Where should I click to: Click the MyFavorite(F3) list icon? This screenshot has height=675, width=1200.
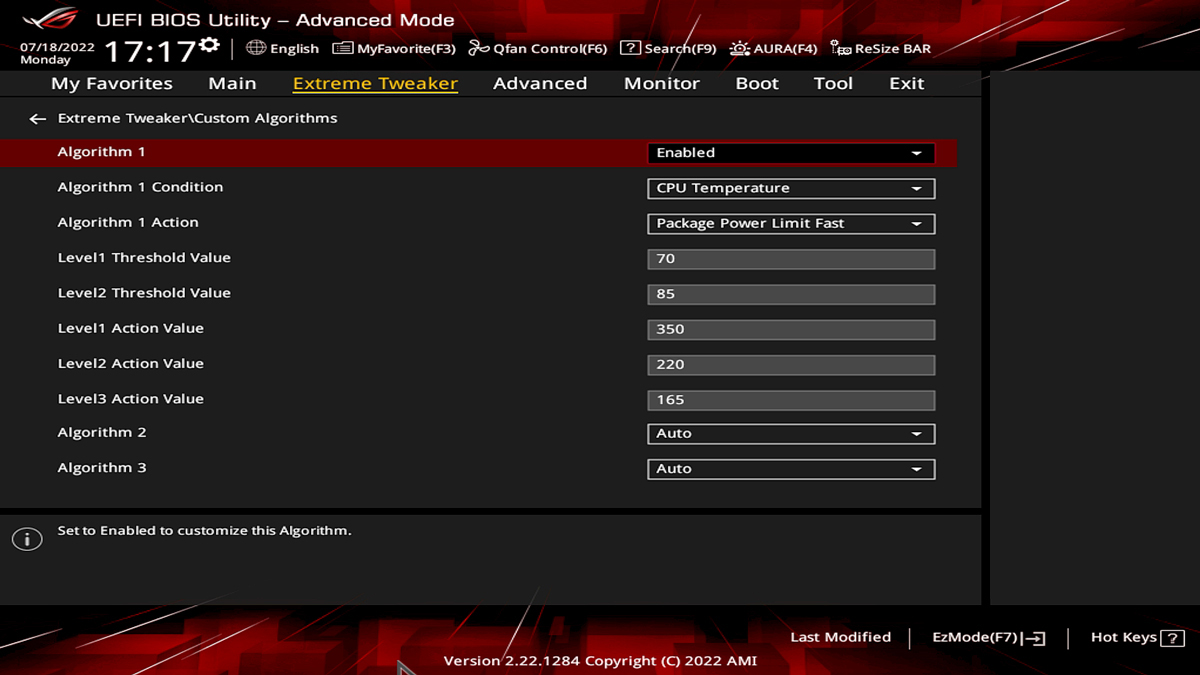[x=343, y=48]
